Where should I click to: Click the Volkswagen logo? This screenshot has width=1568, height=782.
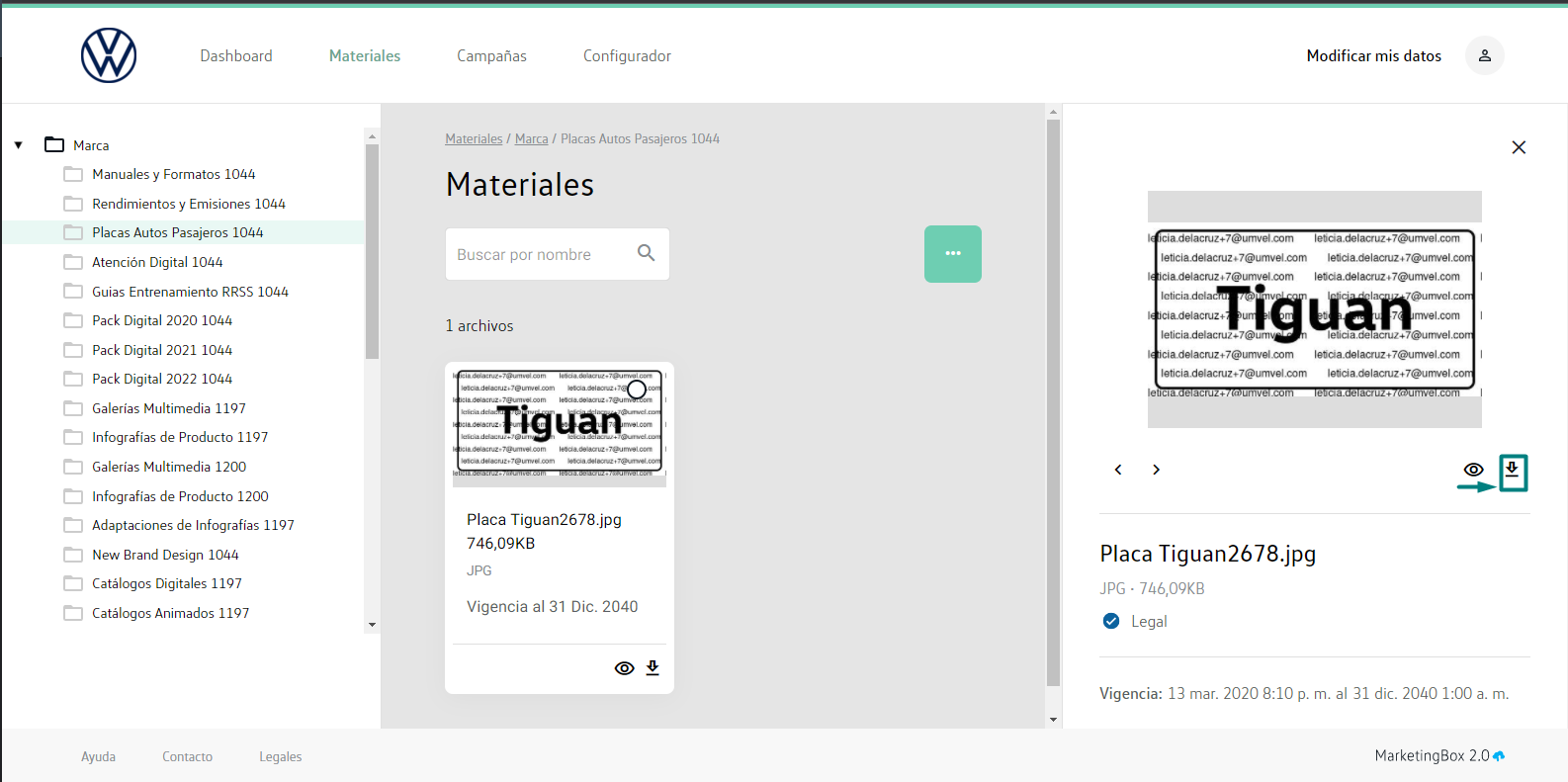[x=109, y=55]
